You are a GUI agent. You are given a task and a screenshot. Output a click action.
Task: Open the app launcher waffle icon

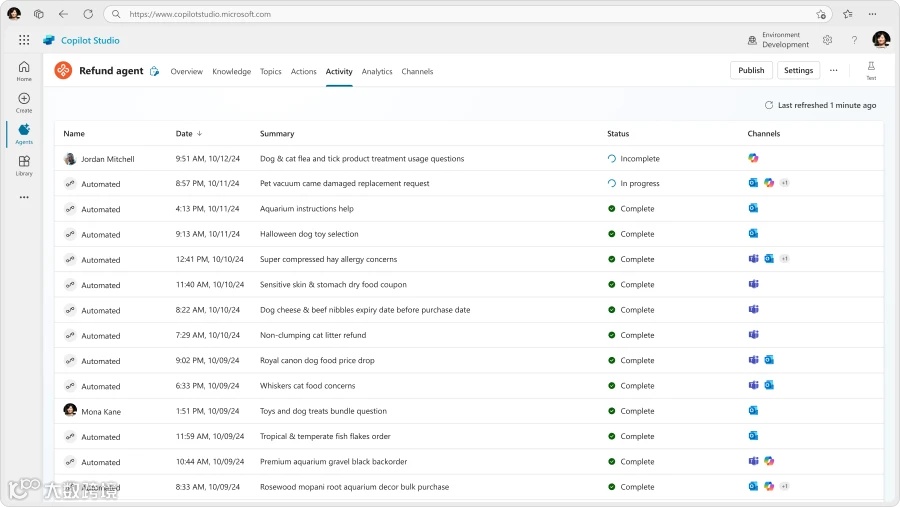tap(24, 40)
